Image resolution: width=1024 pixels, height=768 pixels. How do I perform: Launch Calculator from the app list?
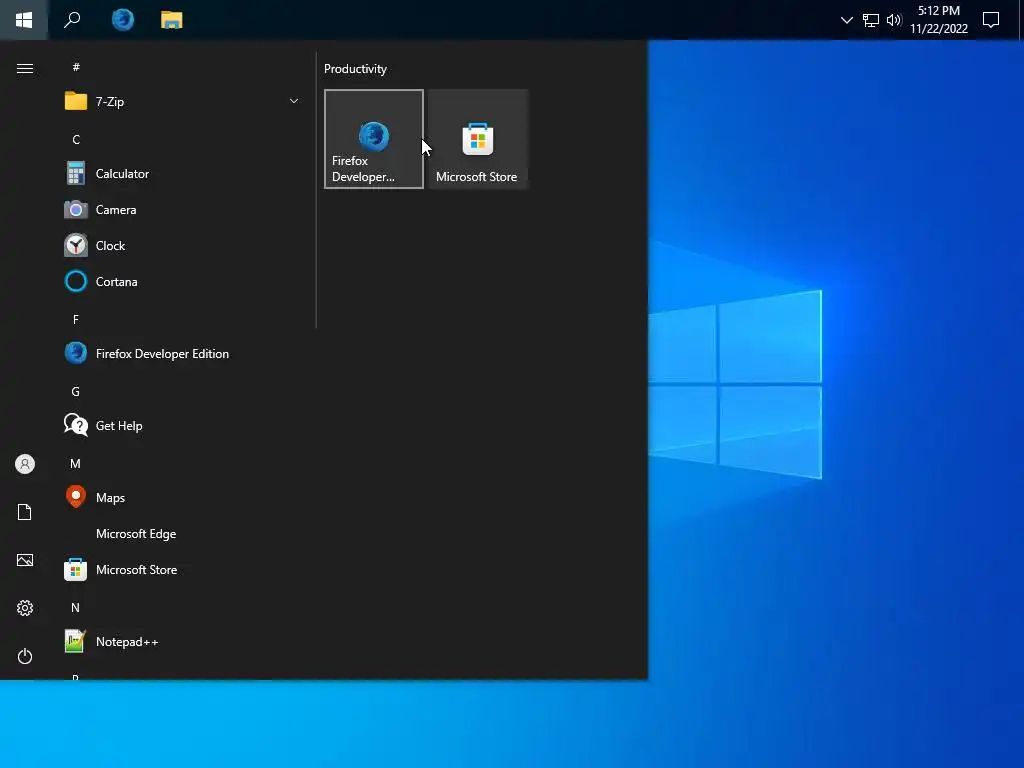(182, 174)
